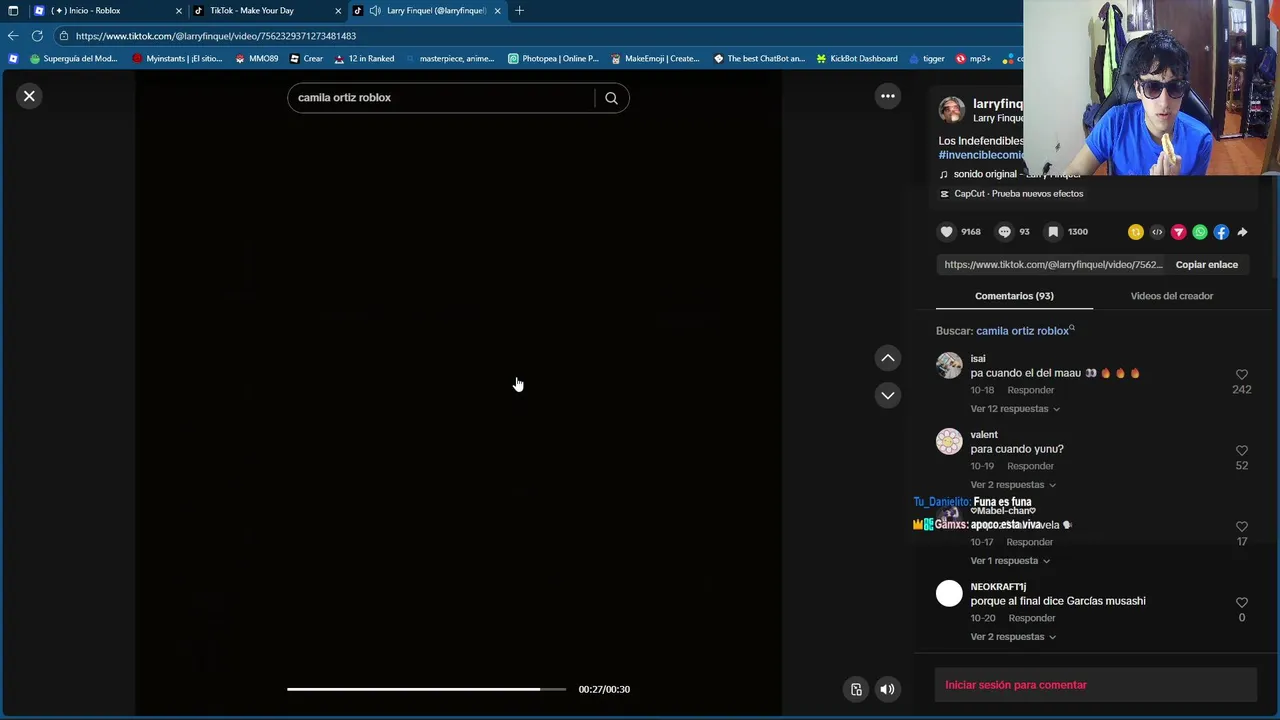Close the Larry Finquel browser tab
Image resolution: width=1280 pixels, height=720 pixels.
click(x=497, y=11)
